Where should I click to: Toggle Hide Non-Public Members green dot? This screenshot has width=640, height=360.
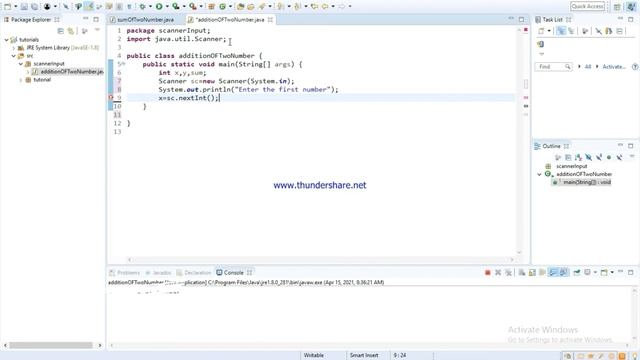click(x=609, y=157)
